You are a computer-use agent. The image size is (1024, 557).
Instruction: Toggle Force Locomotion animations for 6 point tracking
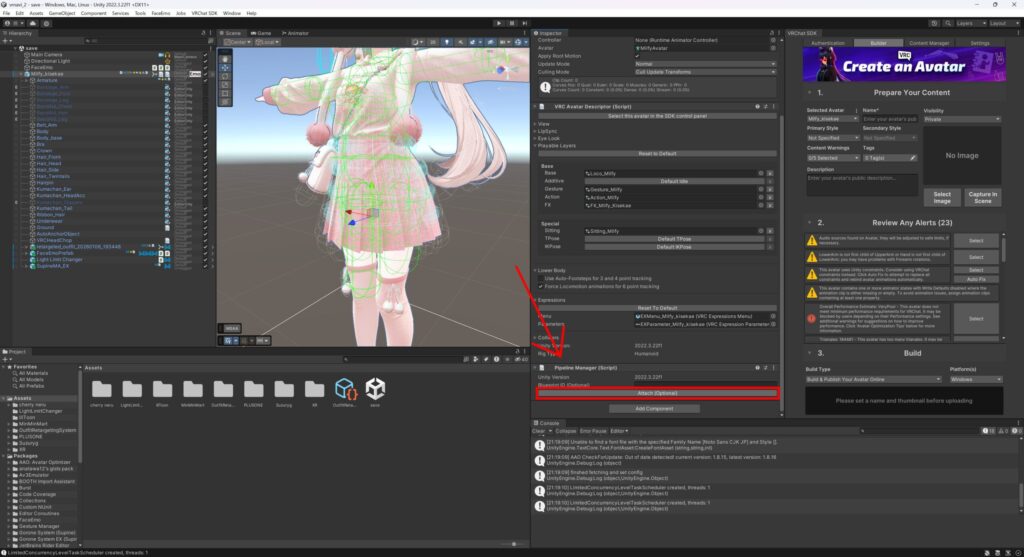coord(541,285)
